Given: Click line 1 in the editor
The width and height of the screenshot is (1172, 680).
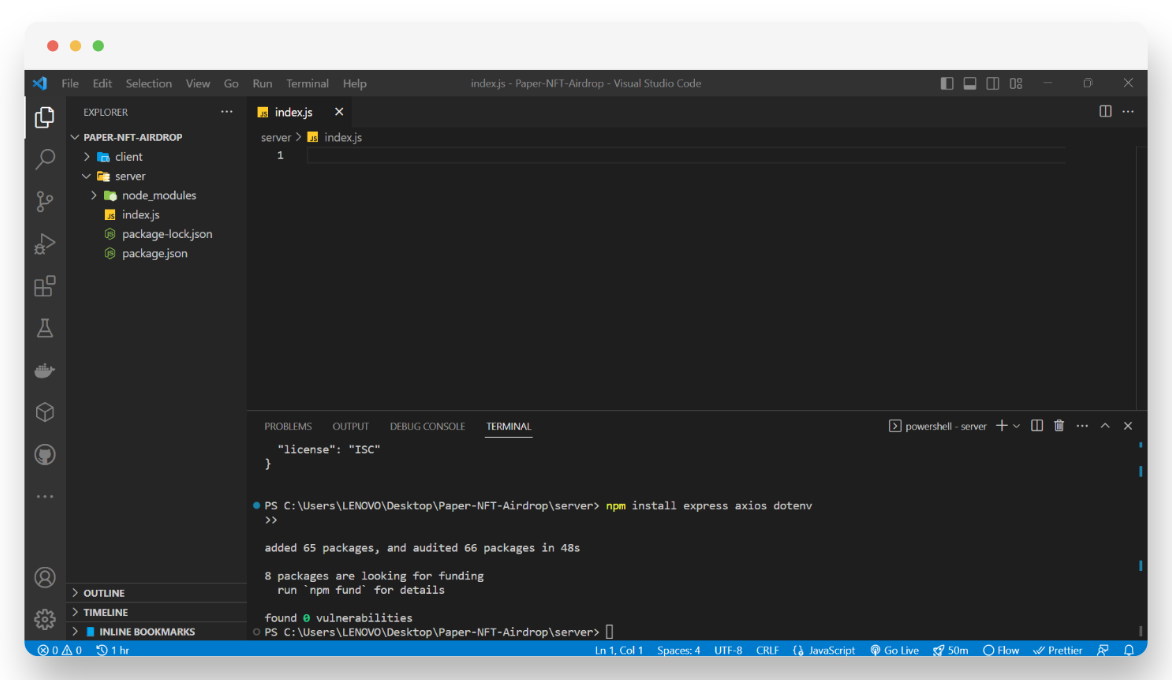Looking at the screenshot, I should pyautogui.click(x=686, y=155).
